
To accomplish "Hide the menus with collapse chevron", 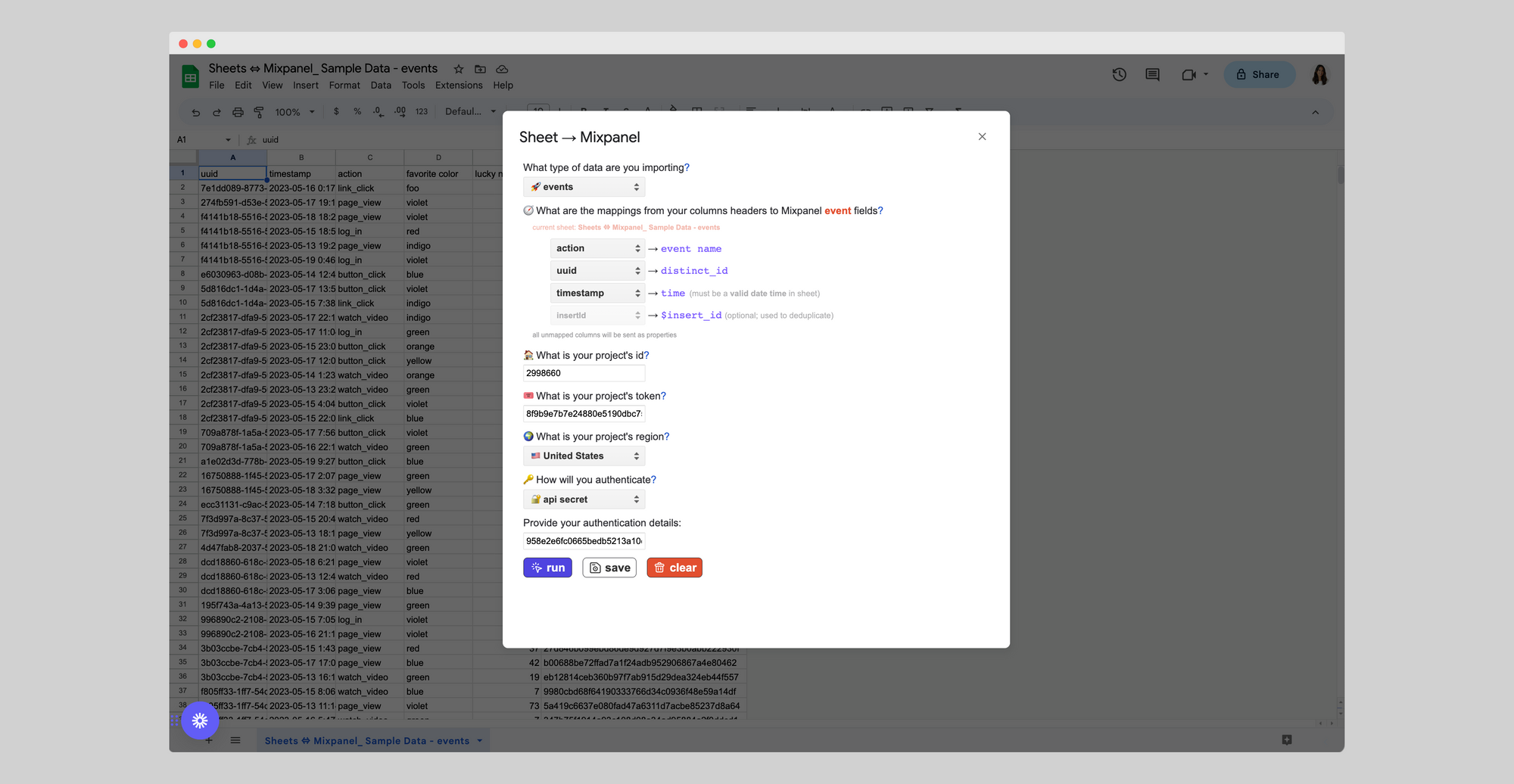I will click(1316, 112).
